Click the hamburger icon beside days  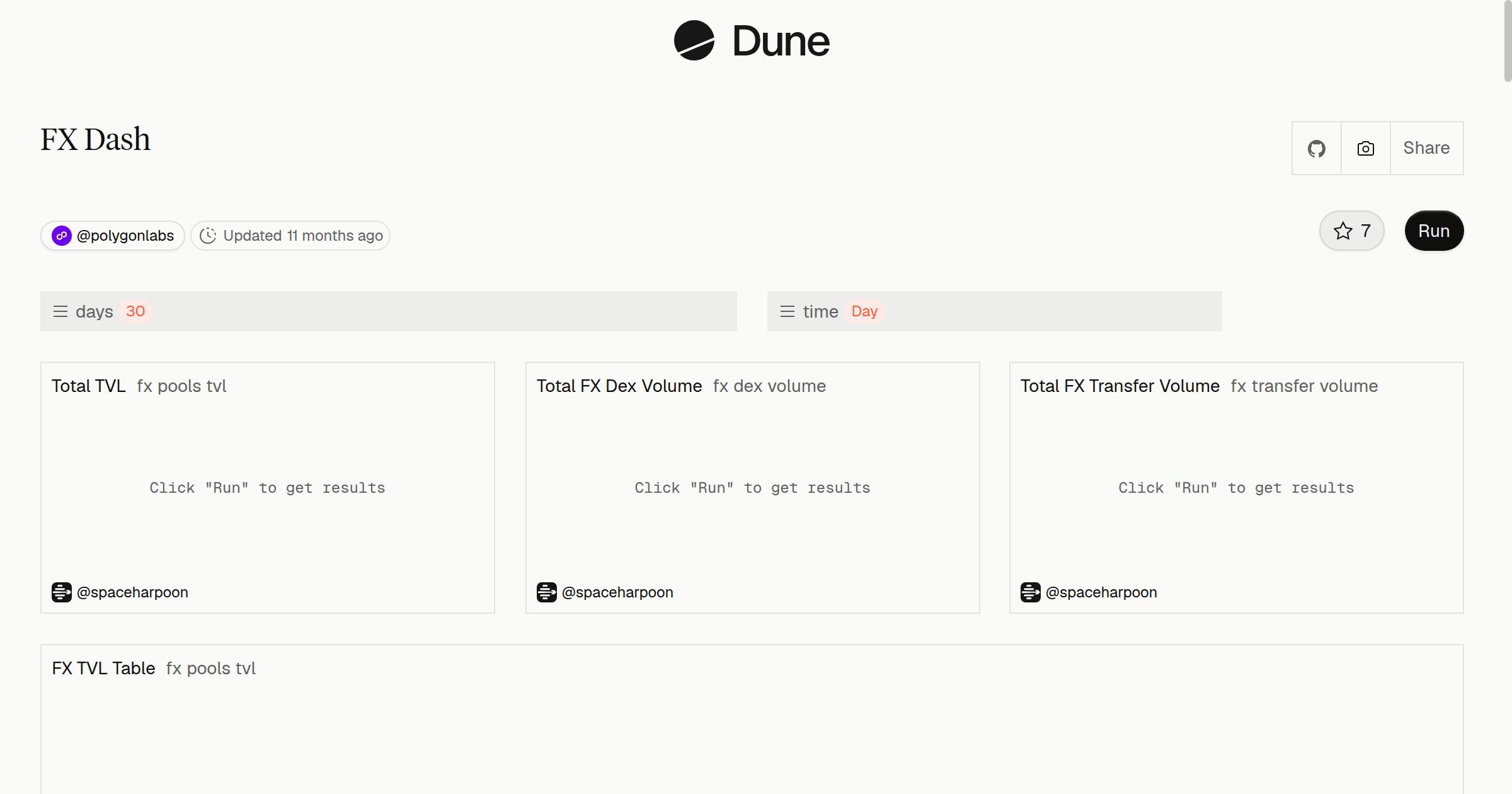coord(60,311)
